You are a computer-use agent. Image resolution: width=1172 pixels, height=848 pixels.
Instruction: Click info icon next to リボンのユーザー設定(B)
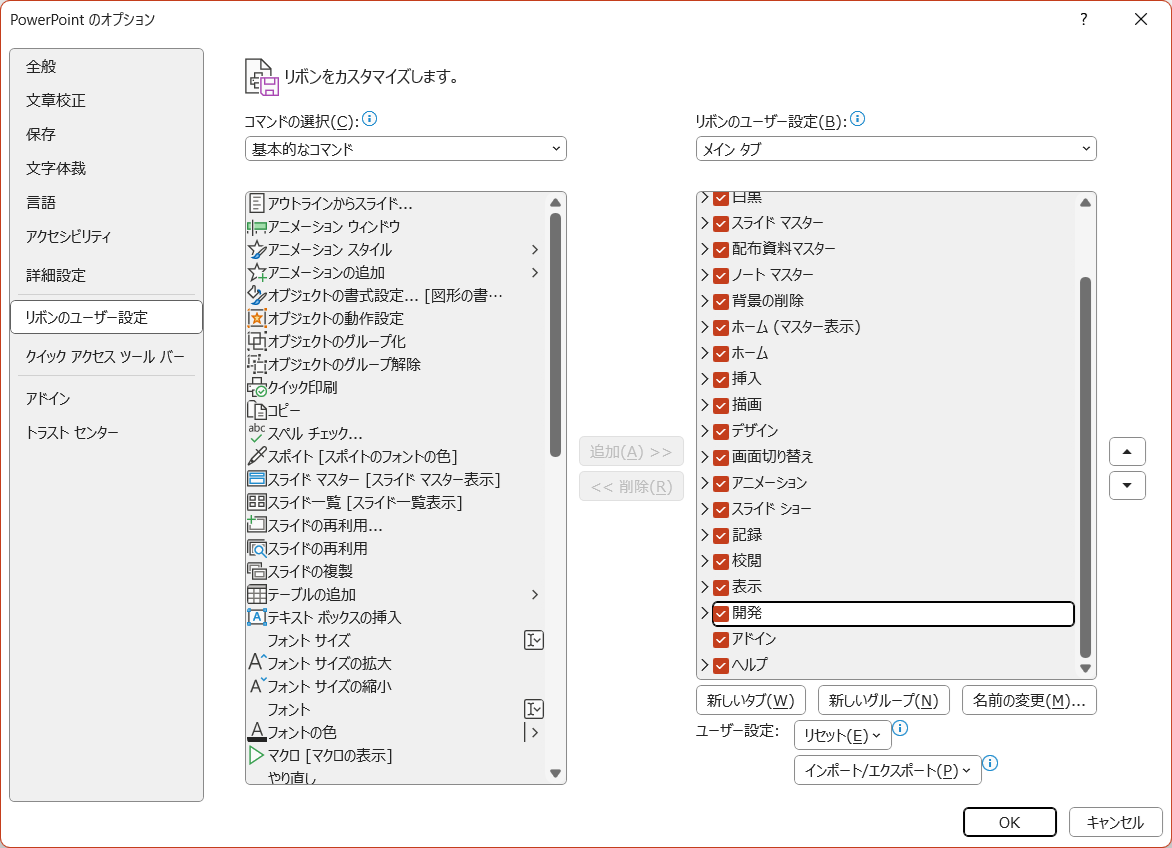tap(857, 119)
